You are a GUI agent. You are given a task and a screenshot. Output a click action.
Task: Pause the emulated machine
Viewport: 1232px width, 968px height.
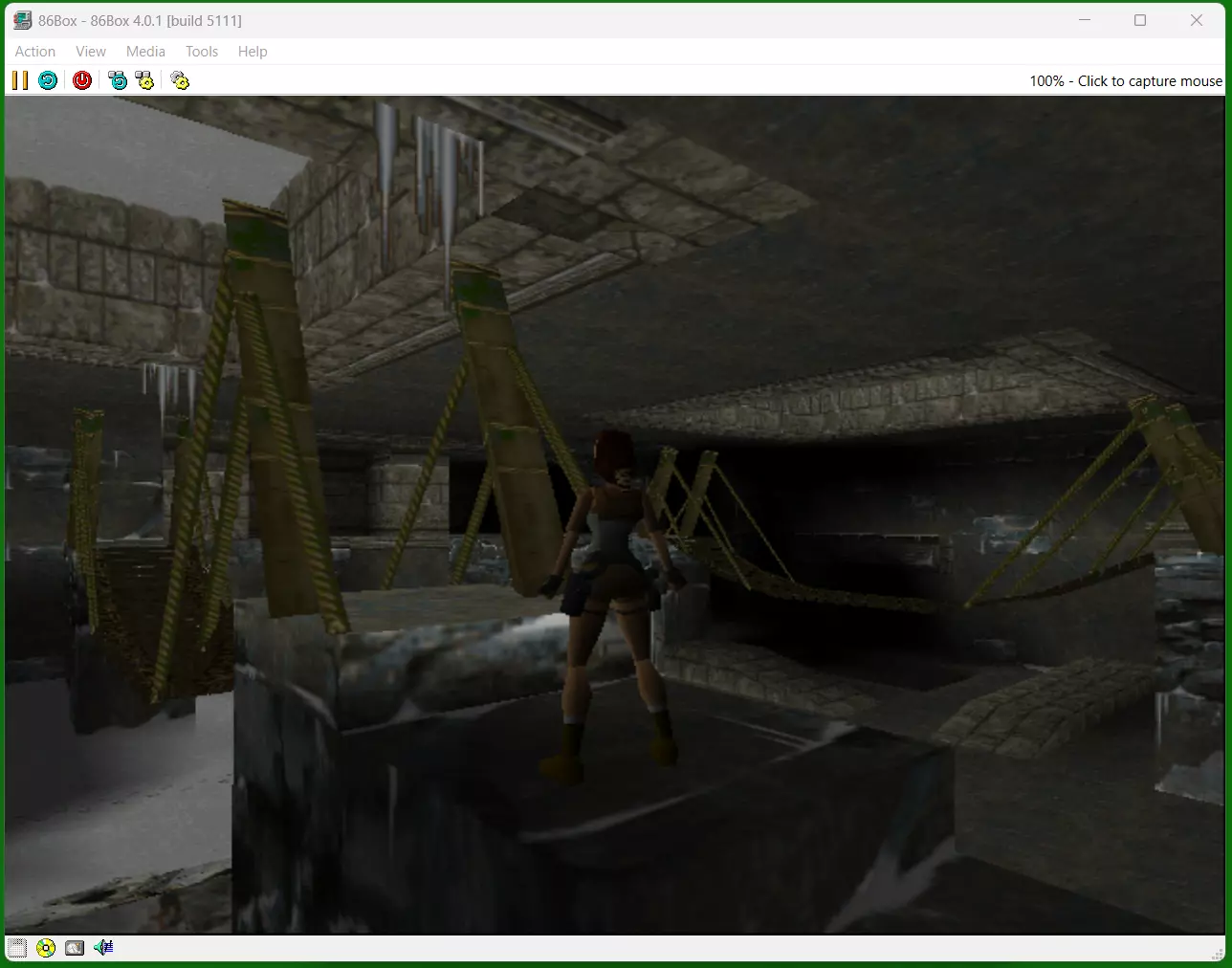20,80
